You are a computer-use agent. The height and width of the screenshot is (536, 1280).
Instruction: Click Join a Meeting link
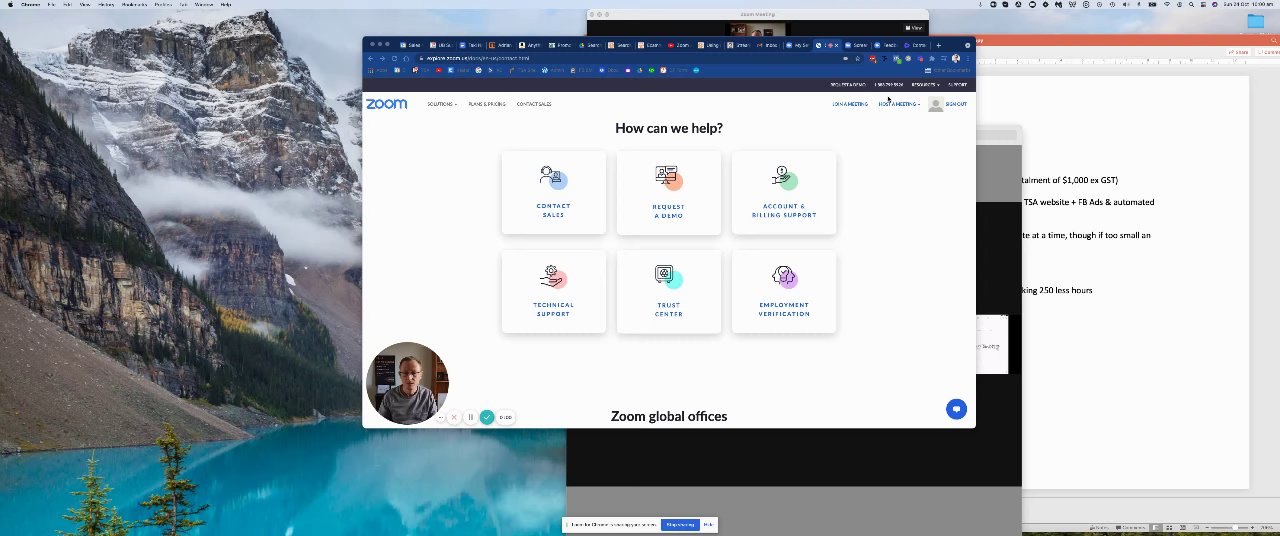850,104
